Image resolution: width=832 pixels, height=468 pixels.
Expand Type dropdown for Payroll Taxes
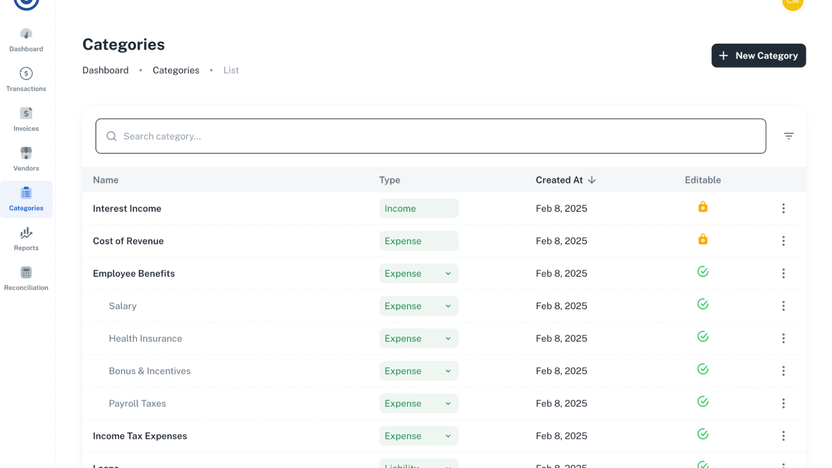click(x=418, y=404)
